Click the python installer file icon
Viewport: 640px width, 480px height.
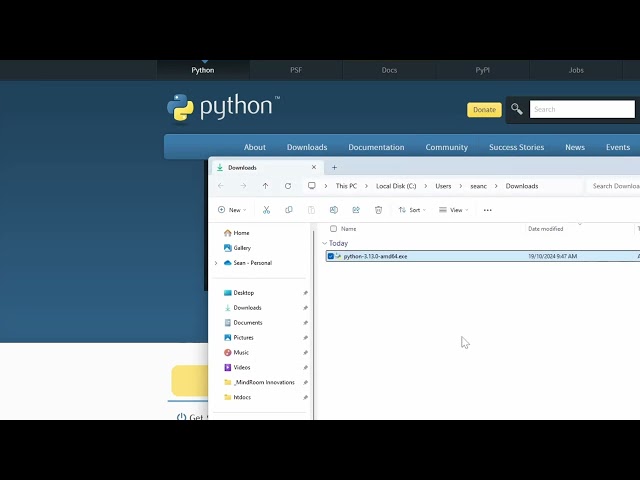click(338, 256)
